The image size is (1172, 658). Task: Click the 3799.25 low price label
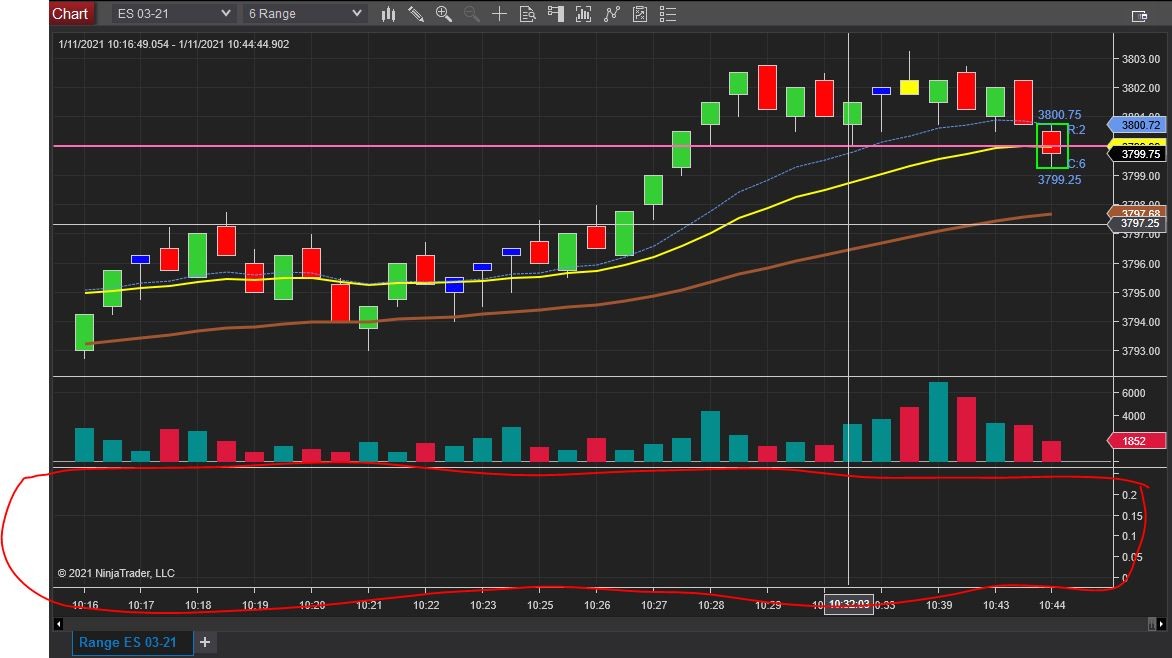point(1059,179)
